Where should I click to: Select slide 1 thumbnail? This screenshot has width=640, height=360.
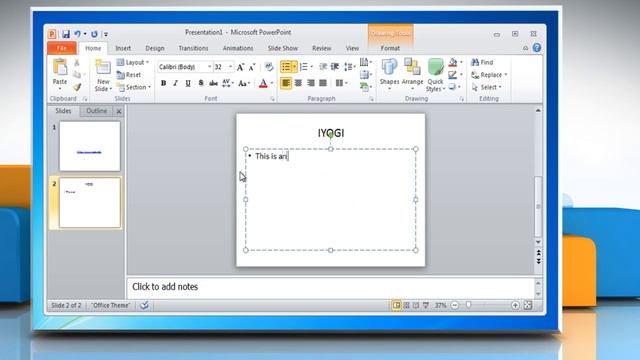click(90, 146)
